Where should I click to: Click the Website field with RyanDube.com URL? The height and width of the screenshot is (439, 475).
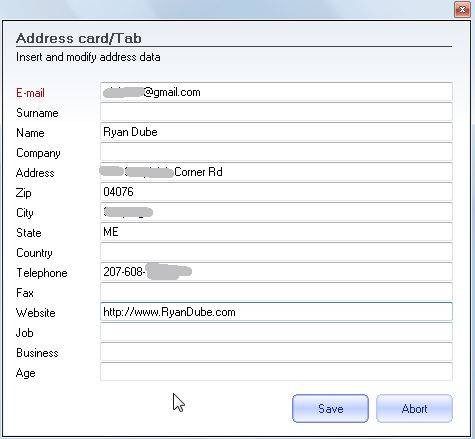click(x=276, y=312)
